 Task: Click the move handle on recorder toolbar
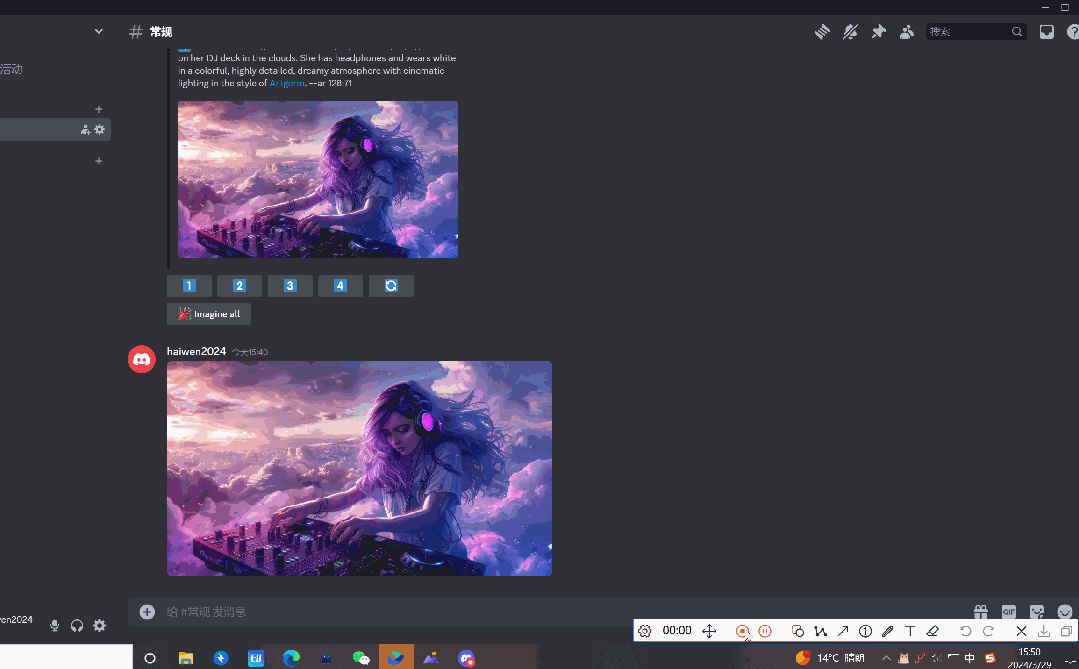coord(709,631)
